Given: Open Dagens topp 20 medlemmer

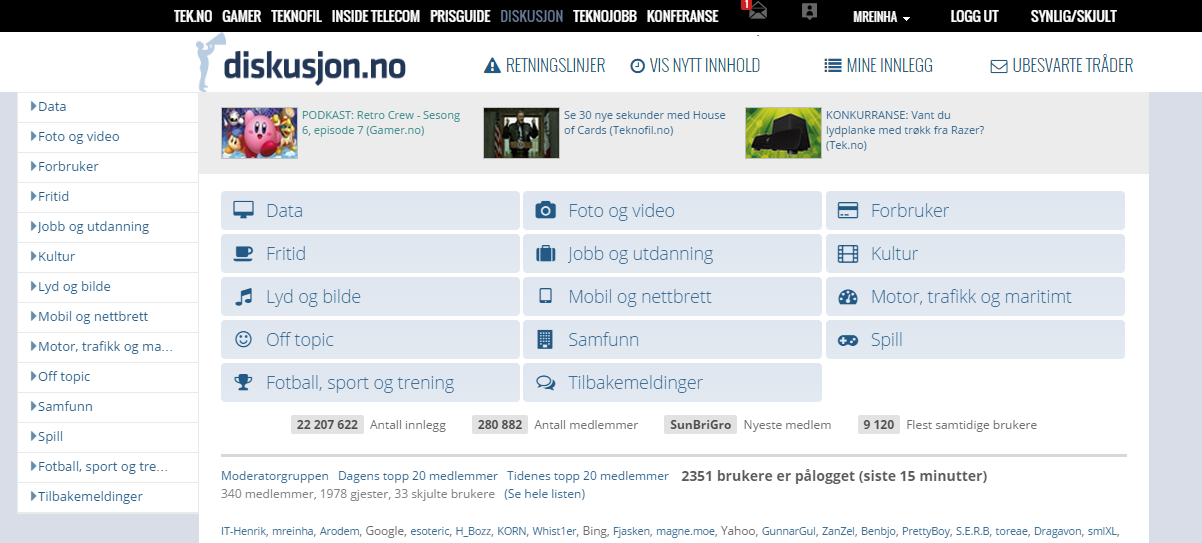Looking at the screenshot, I should pos(418,476).
